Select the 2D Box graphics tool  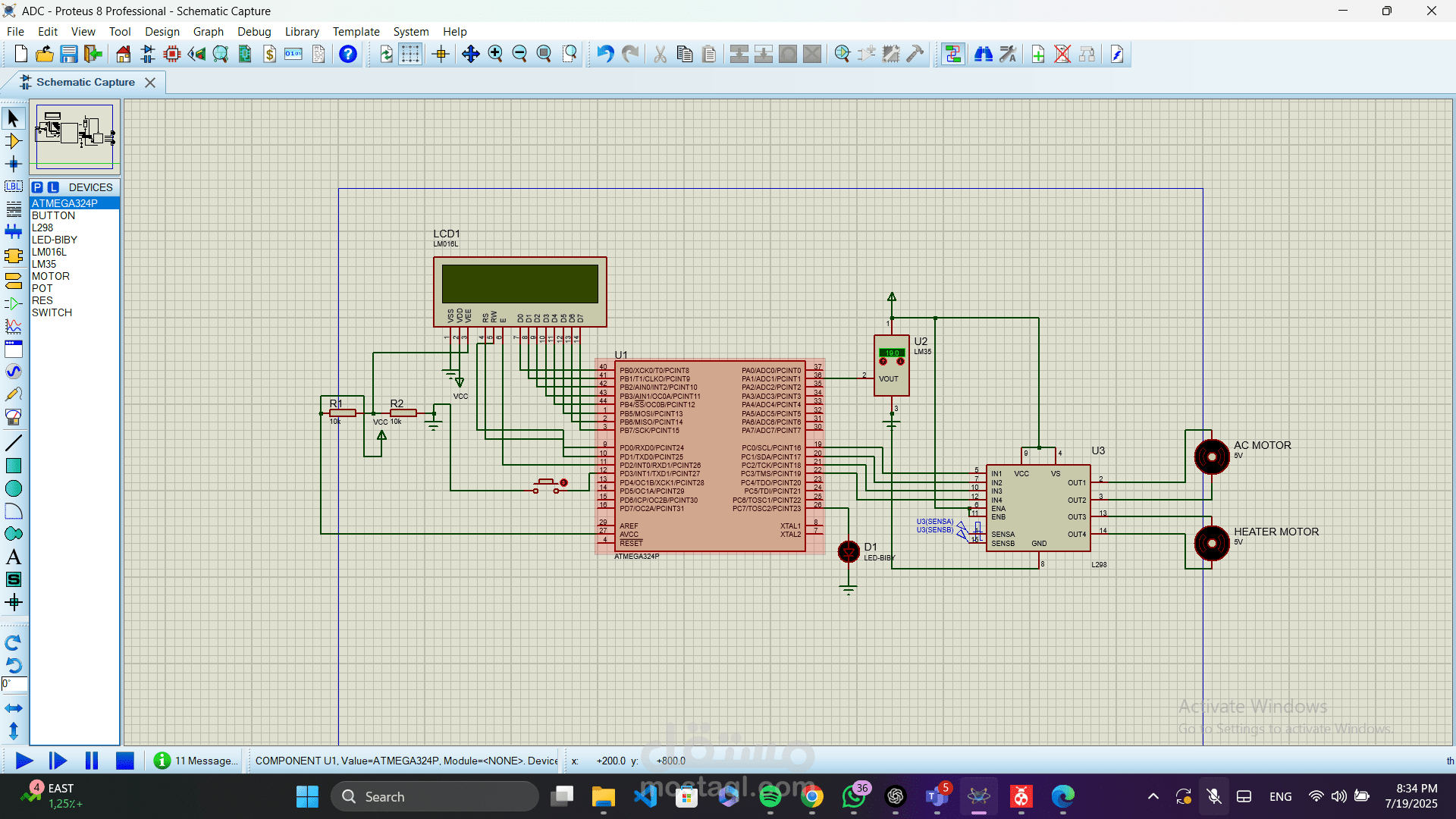[x=13, y=466]
